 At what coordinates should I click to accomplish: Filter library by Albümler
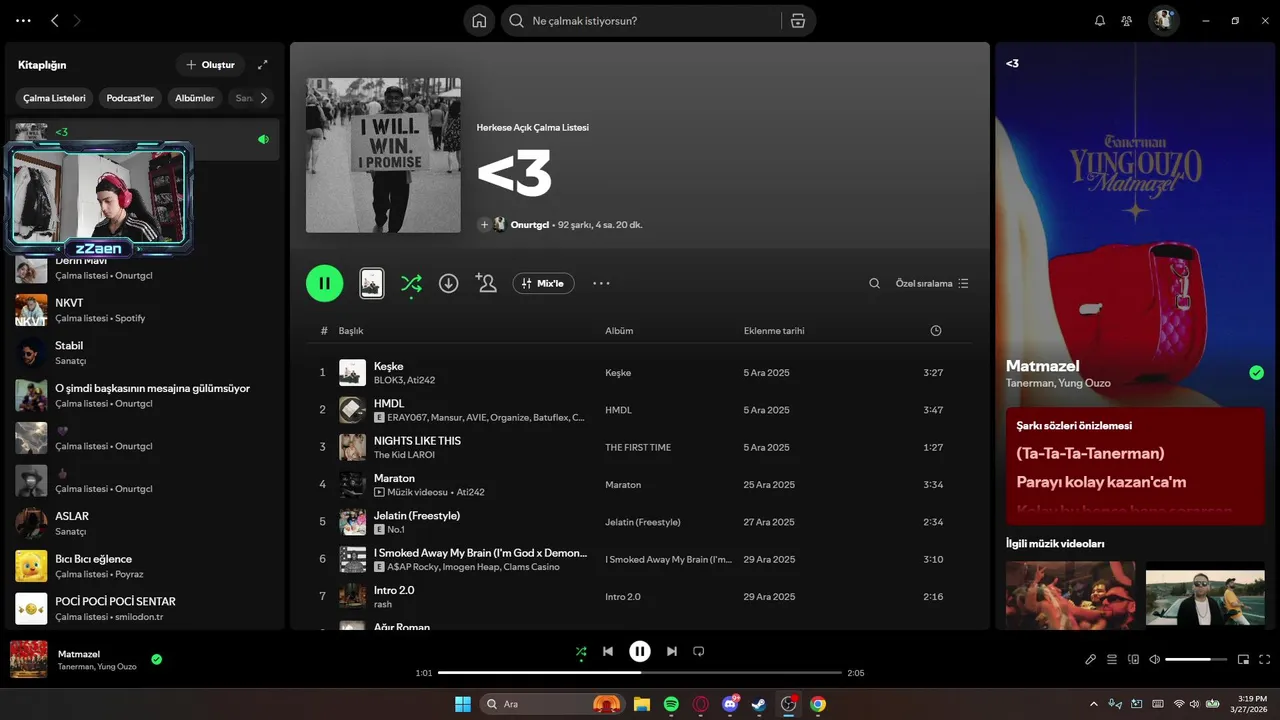tap(195, 98)
